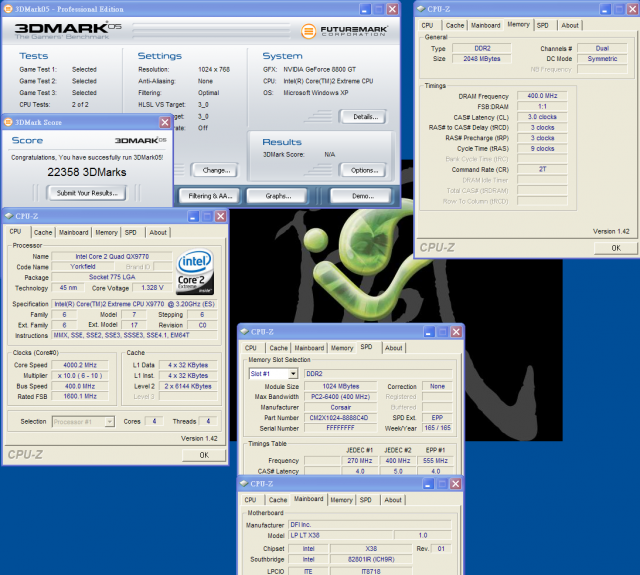This screenshot has height=575, width=640.
Task: Select Memory tab in CPU-Z processor window
Action: click(x=106, y=232)
